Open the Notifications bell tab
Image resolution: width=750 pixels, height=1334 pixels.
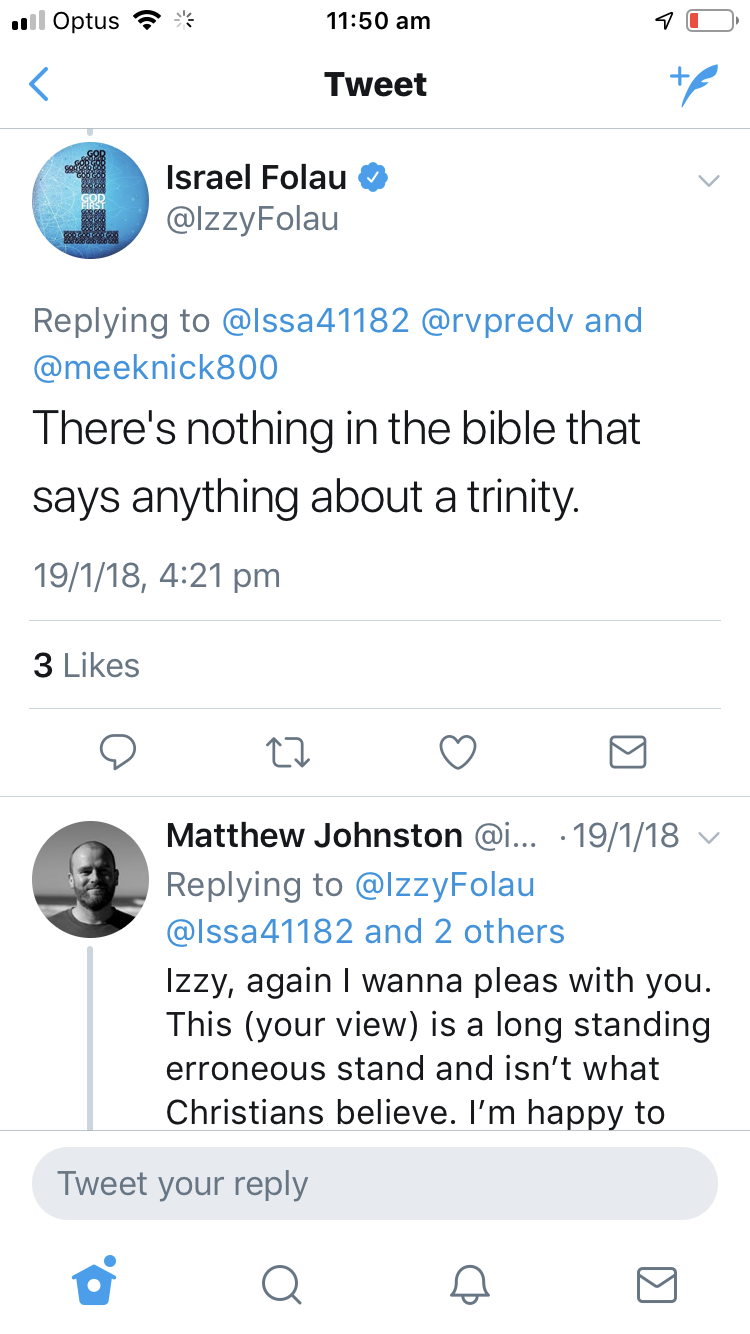(470, 1284)
